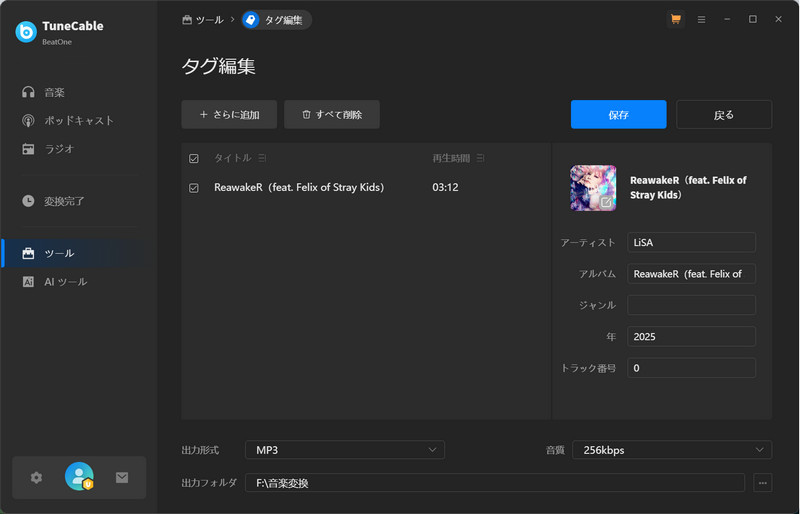800x514 pixels.
Task: Click sort icon next to 再生時間
Action: click(481, 158)
